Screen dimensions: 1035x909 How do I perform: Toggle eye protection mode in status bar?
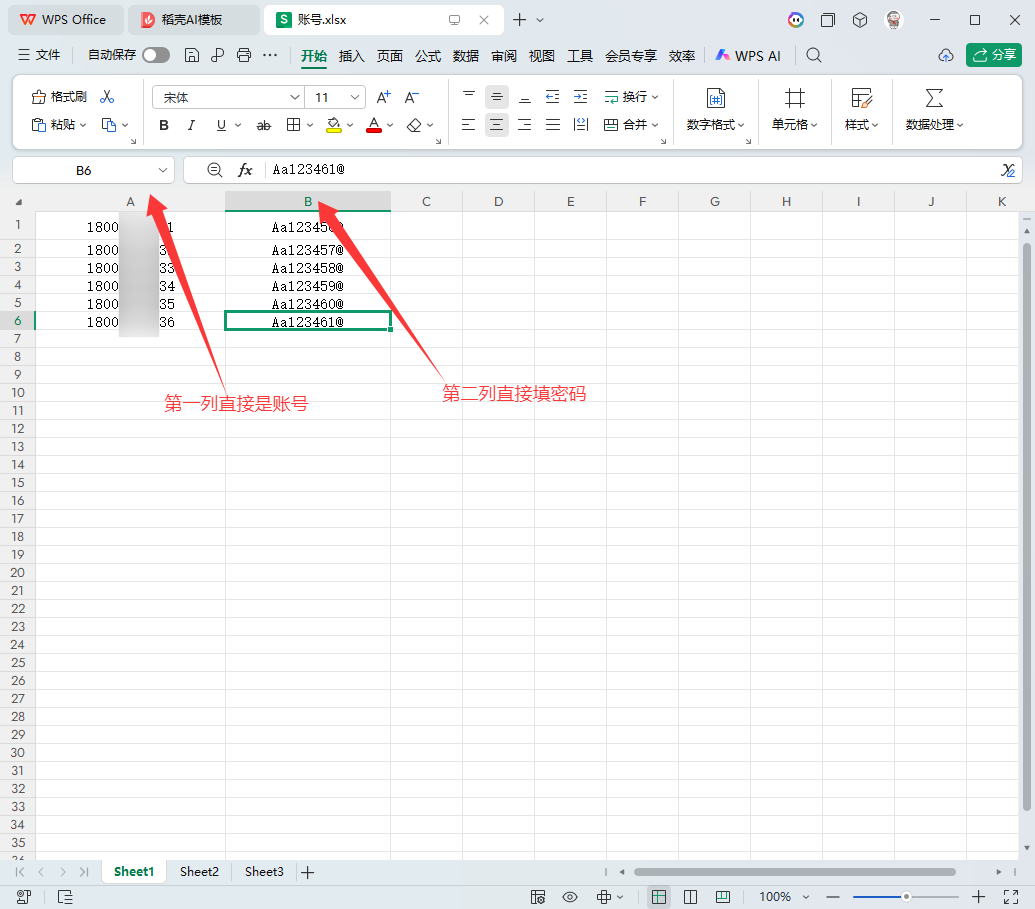(570, 896)
